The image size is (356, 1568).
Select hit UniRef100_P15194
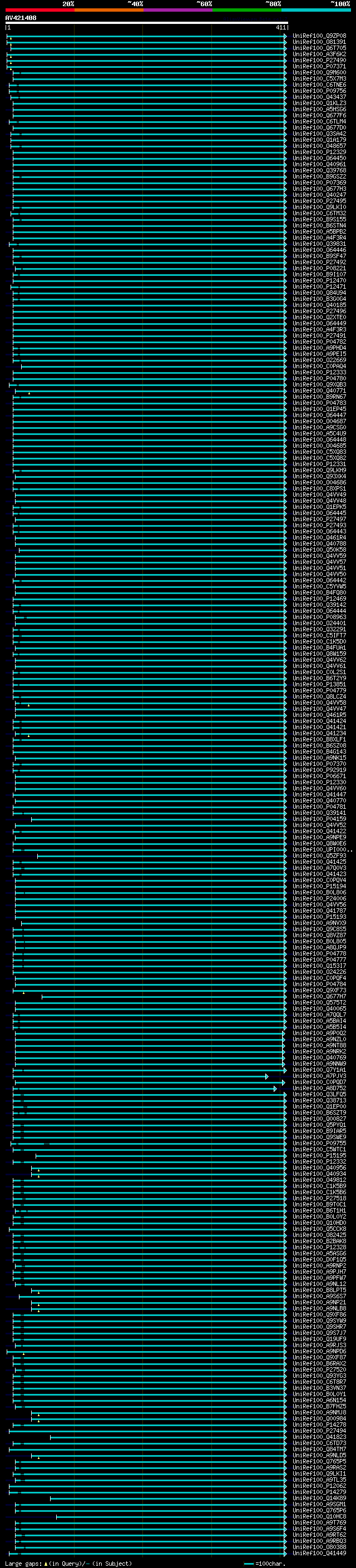coord(319,886)
